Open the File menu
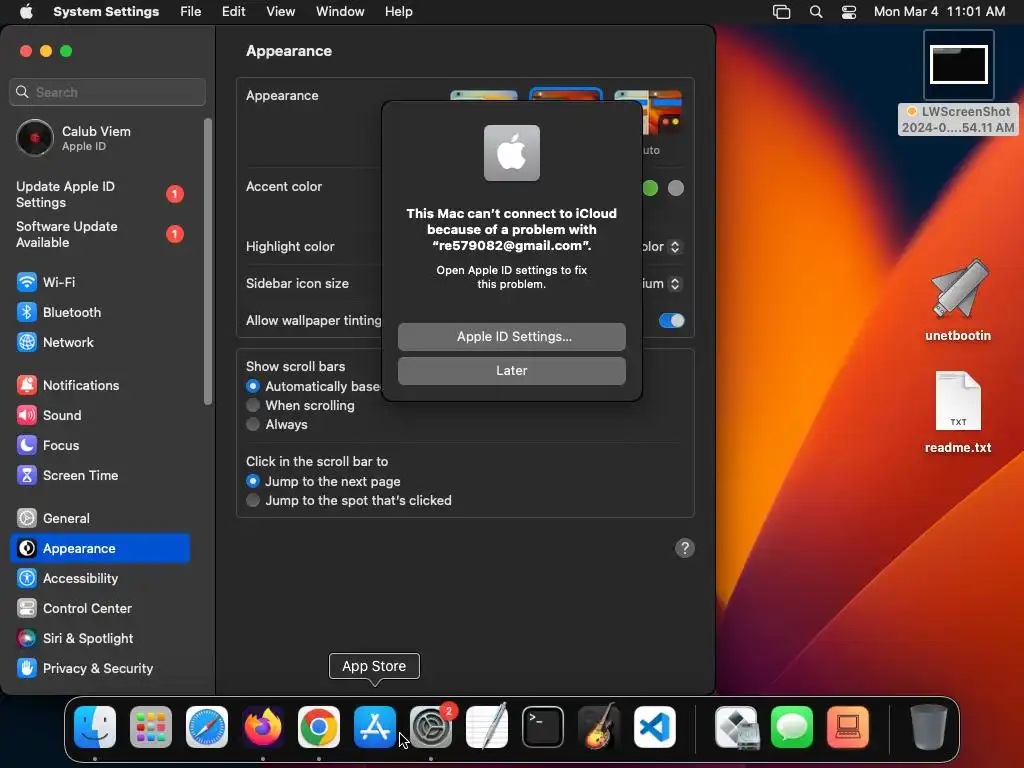This screenshot has width=1024, height=768. 191,12
